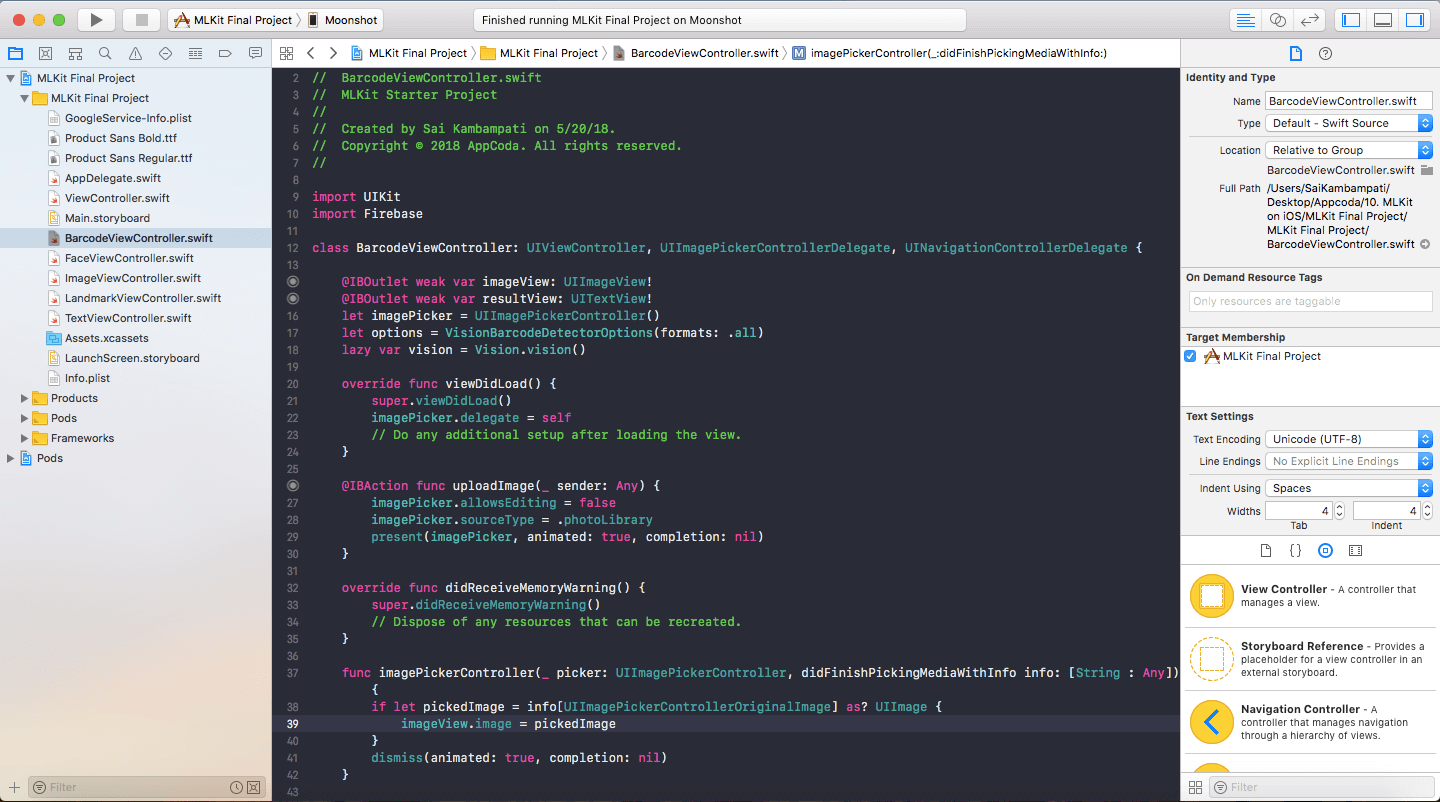This screenshot has height=802, width=1440.
Task: Show the Code Snippet library
Action: click(x=1295, y=550)
